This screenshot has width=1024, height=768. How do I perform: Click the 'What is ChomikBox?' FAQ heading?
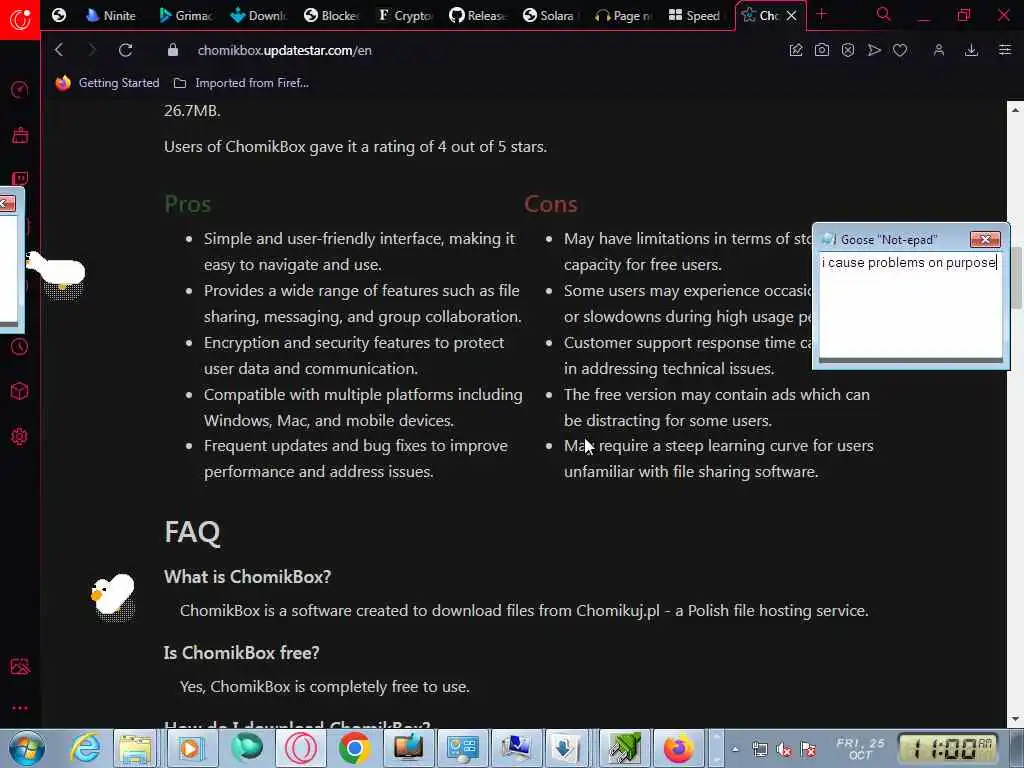[x=248, y=577]
